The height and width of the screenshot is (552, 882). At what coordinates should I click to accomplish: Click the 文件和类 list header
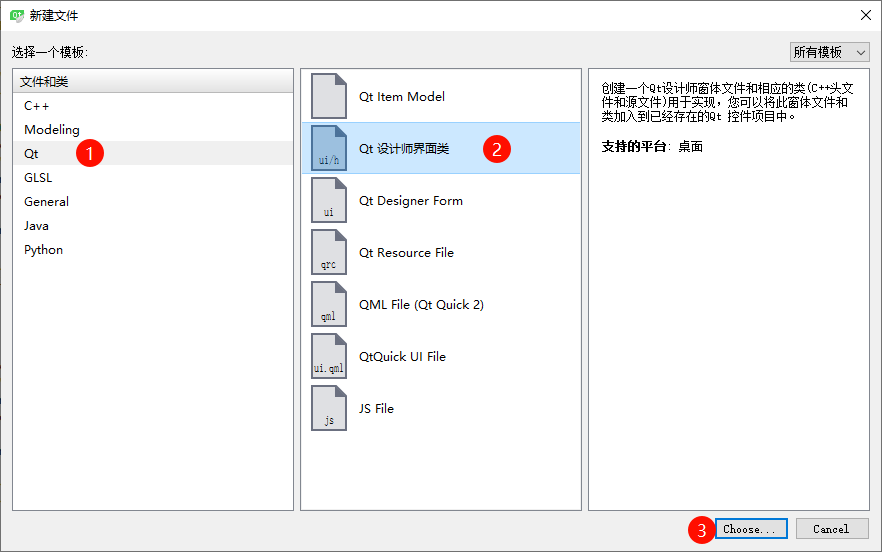tap(153, 82)
